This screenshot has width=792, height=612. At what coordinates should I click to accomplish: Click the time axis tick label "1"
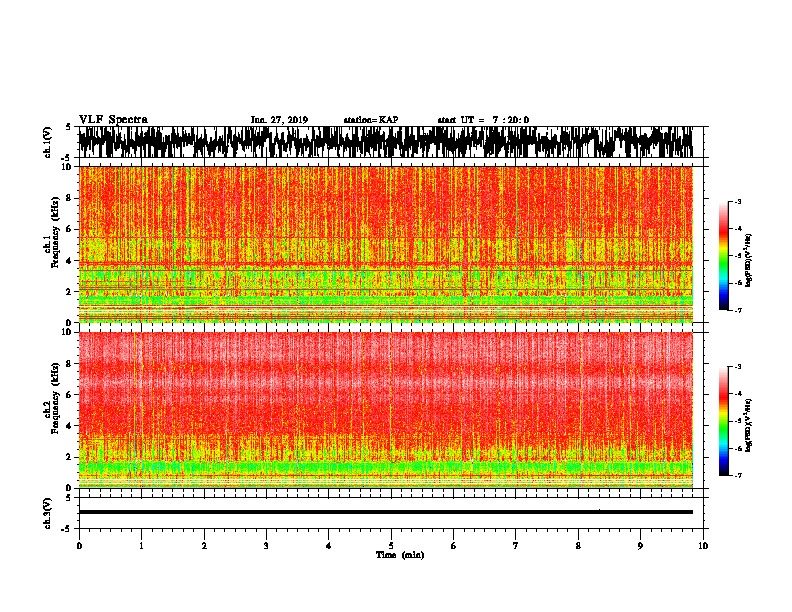[x=141, y=546]
